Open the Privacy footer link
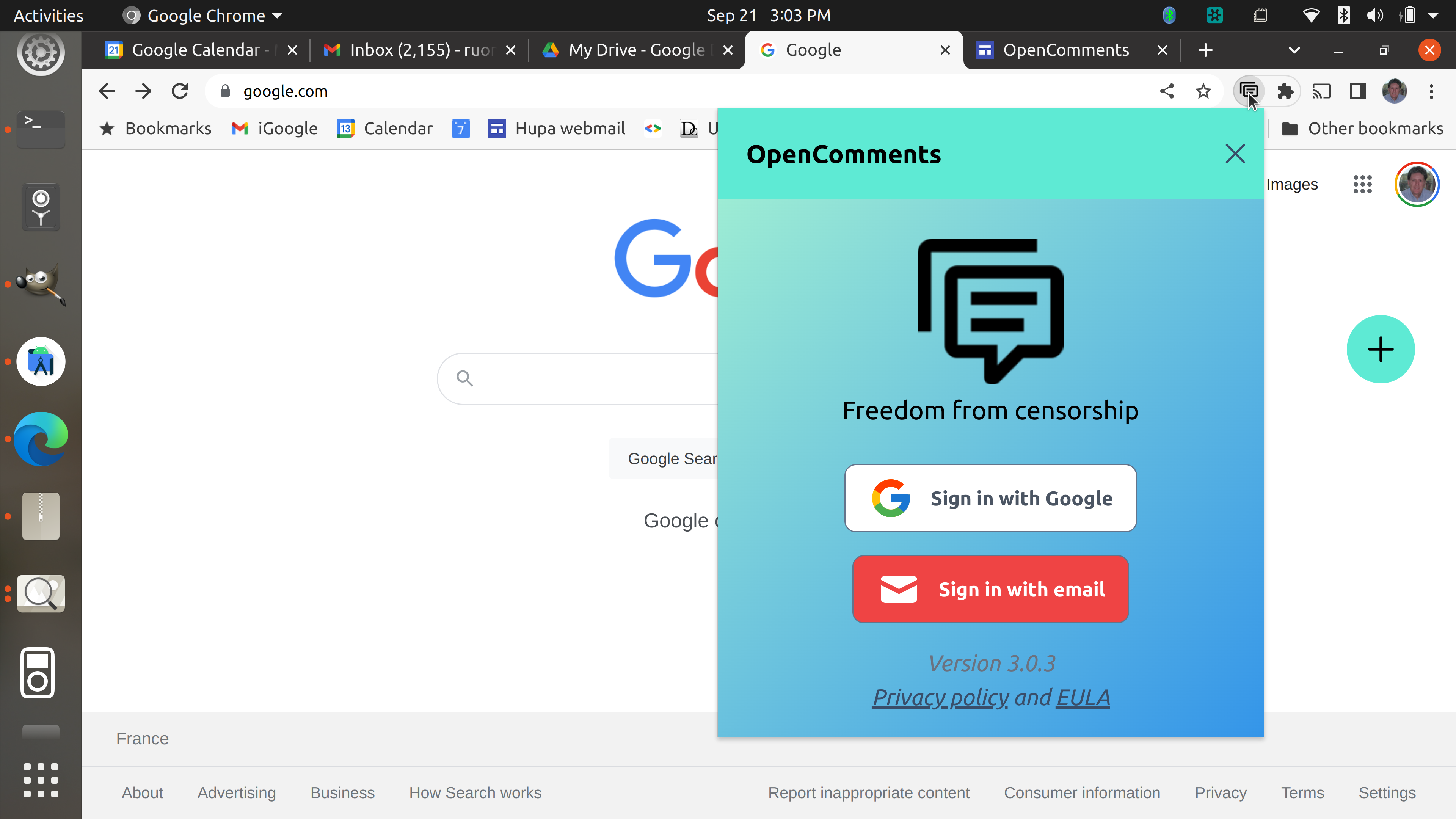The height and width of the screenshot is (819, 1456). 1220,792
